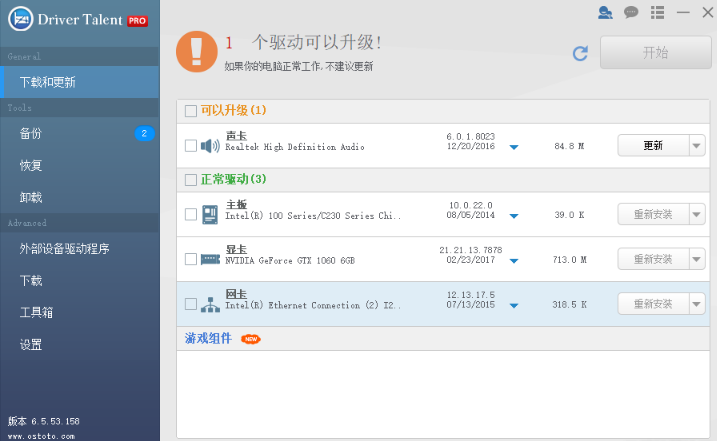The image size is (717, 441).
Task: Click the motherboard device icon
Action: [210, 214]
